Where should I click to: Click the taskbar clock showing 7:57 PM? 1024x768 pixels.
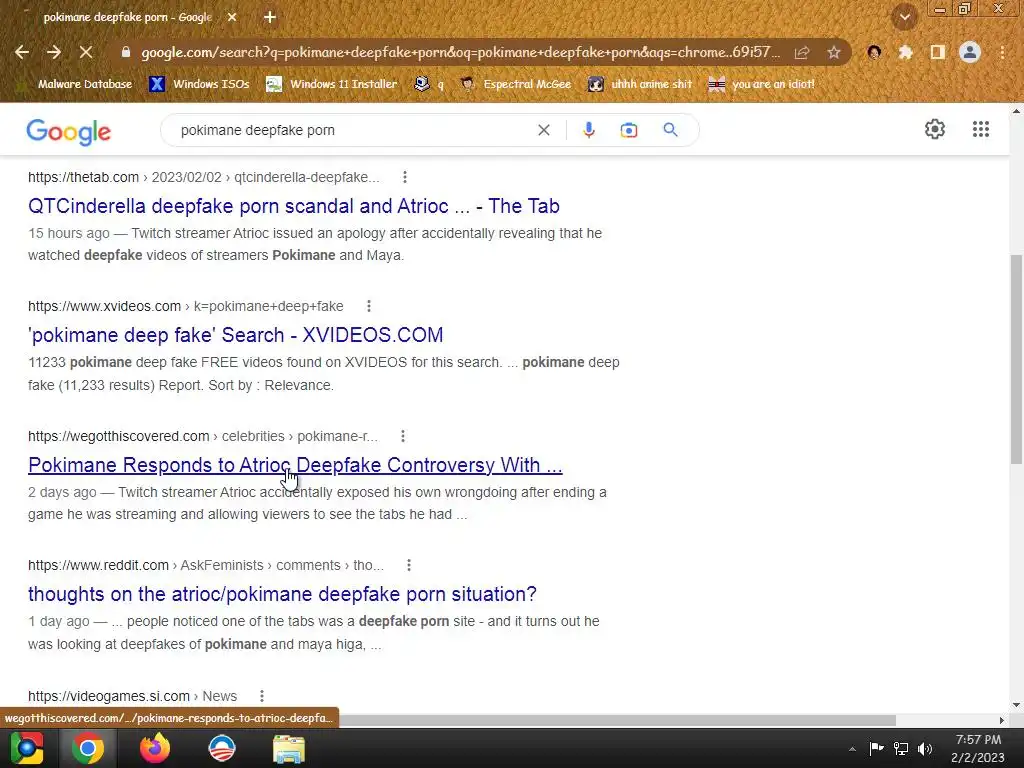(x=978, y=748)
